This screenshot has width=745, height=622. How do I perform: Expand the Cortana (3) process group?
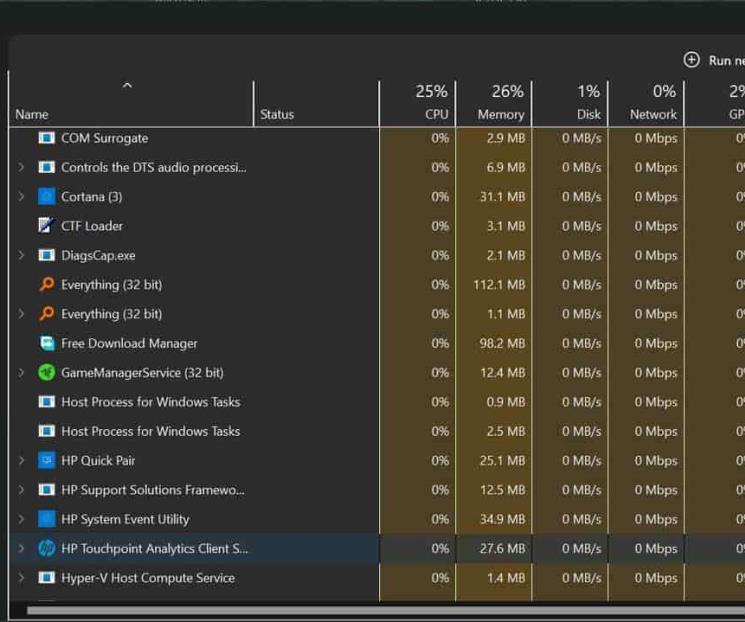click(21, 197)
